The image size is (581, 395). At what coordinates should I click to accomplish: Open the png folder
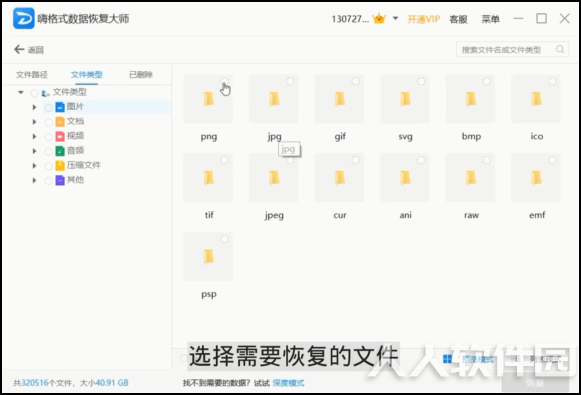click(208, 99)
